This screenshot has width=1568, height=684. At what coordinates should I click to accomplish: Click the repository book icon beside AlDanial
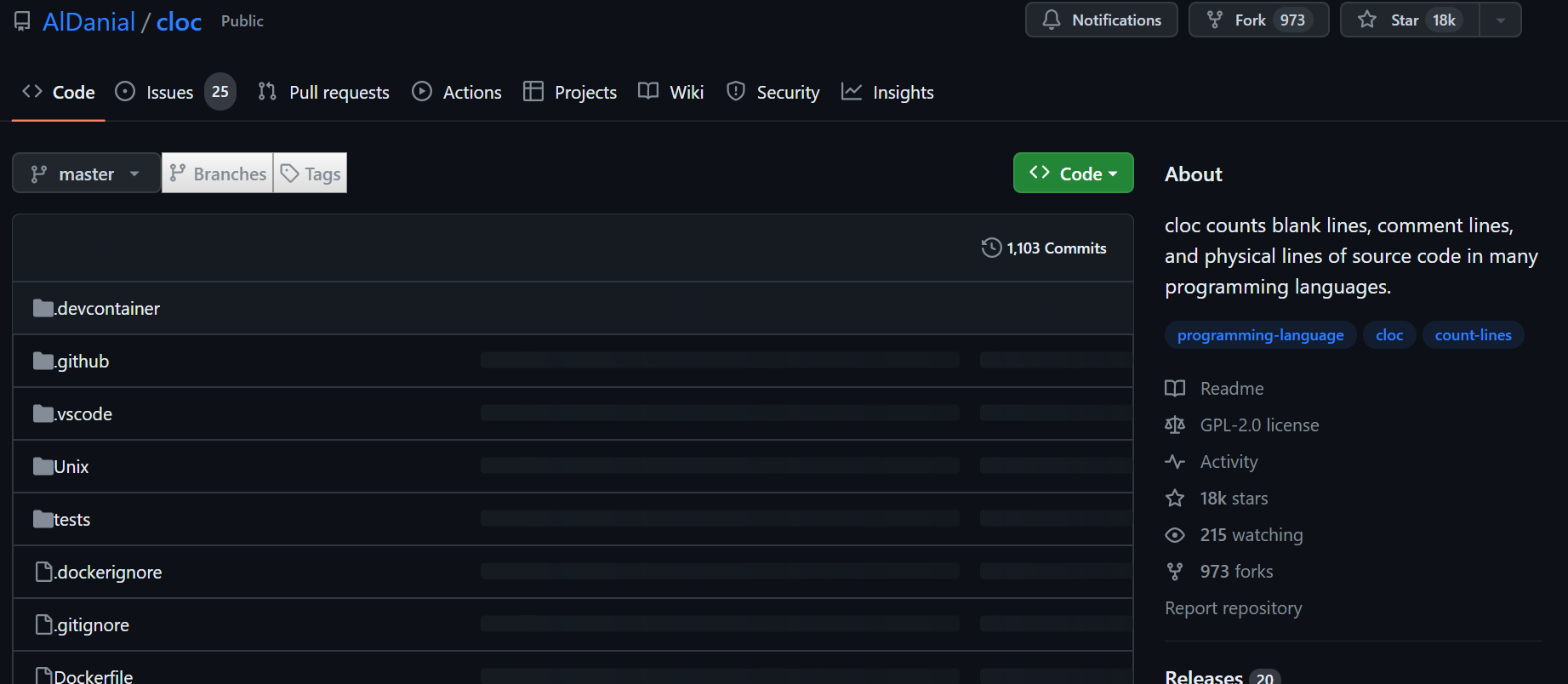click(x=22, y=21)
